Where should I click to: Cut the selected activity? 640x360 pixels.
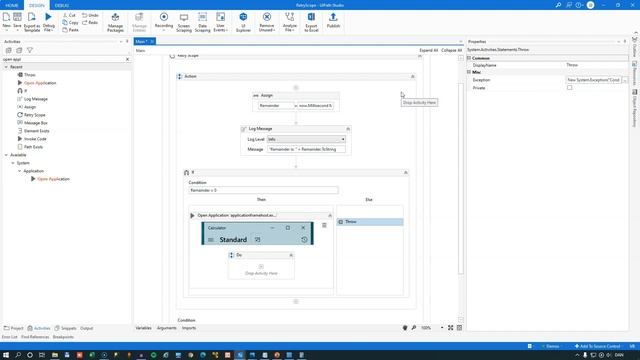pyautogui.click(x=69, y=15)
